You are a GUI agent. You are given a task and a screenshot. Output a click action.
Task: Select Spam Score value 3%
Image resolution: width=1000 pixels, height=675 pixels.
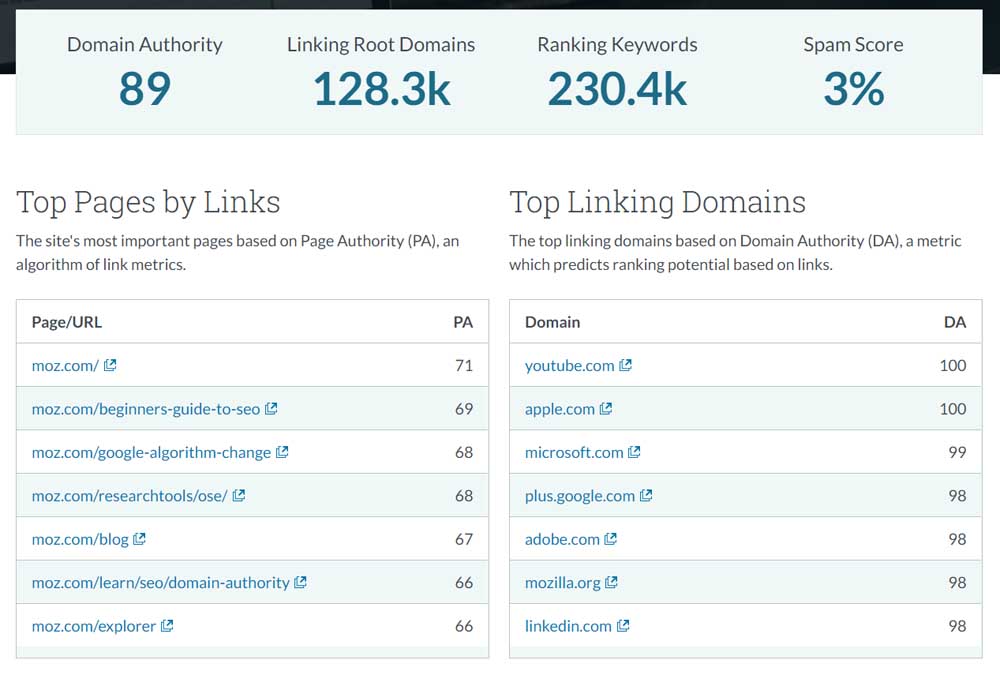pos(853,89)
